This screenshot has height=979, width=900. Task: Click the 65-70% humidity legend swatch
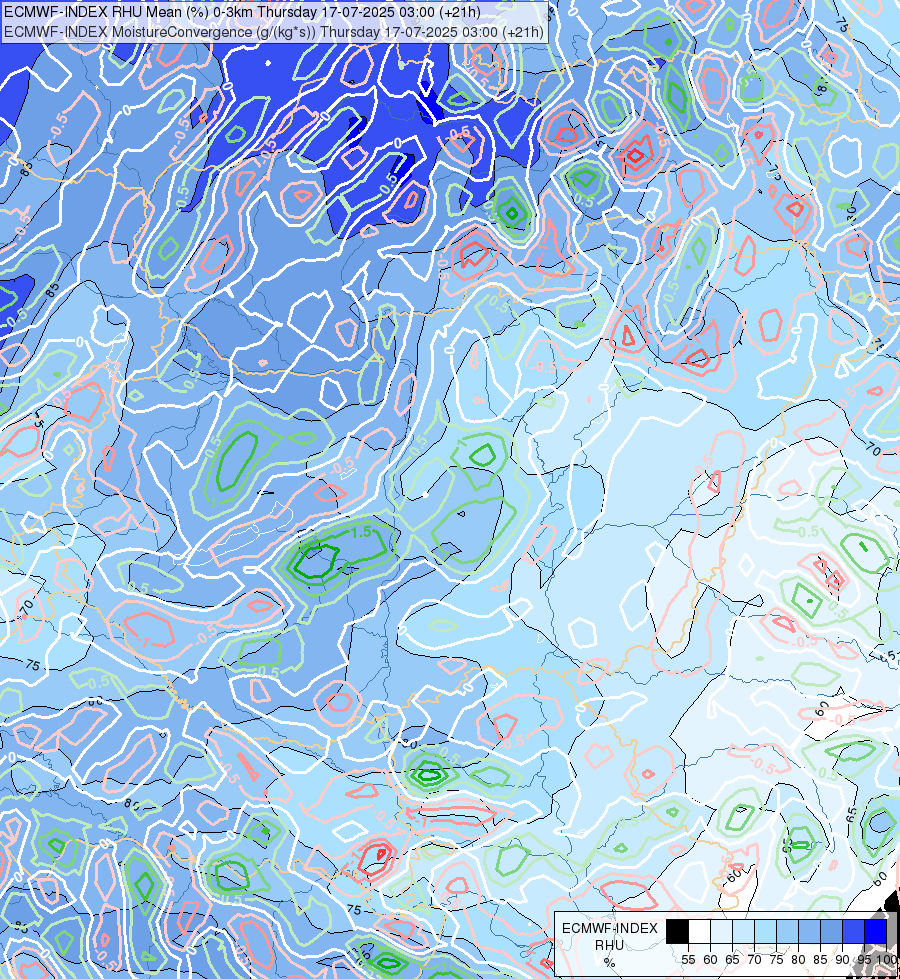743,931
